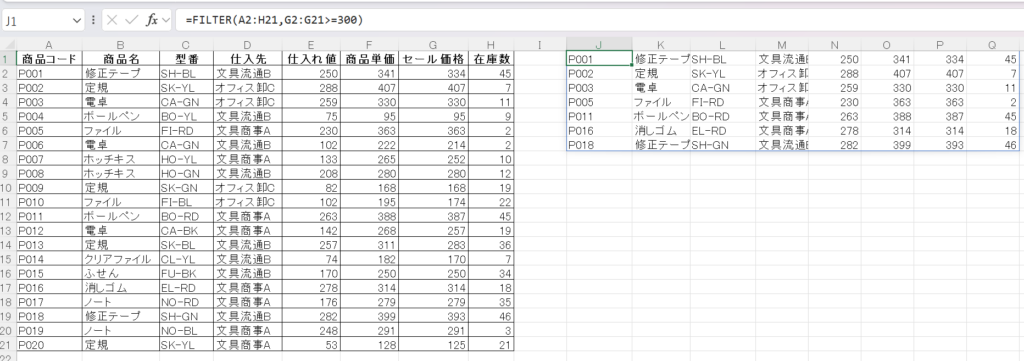Select model number FU-BK
The height and width of the screenshot is (361, 1024).
point(185,274)
